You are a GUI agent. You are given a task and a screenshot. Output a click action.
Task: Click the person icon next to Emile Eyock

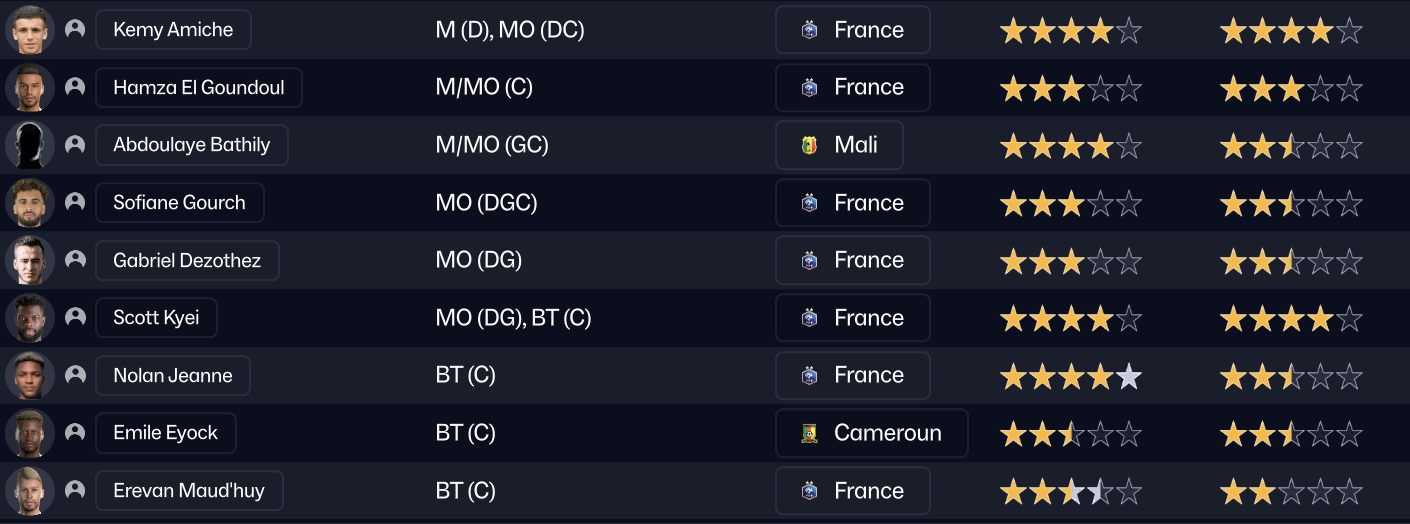(x=75, y=432)
